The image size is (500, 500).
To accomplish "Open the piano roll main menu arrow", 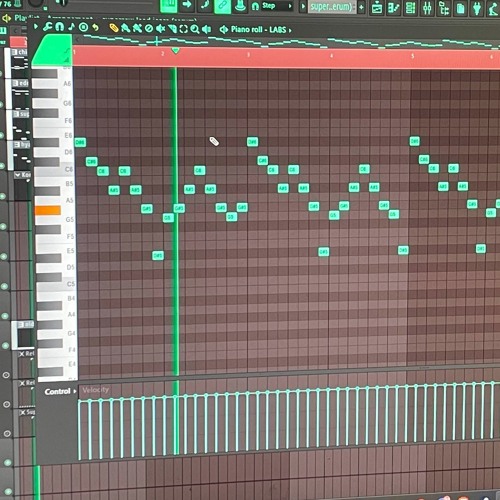I will click(36, 26).
